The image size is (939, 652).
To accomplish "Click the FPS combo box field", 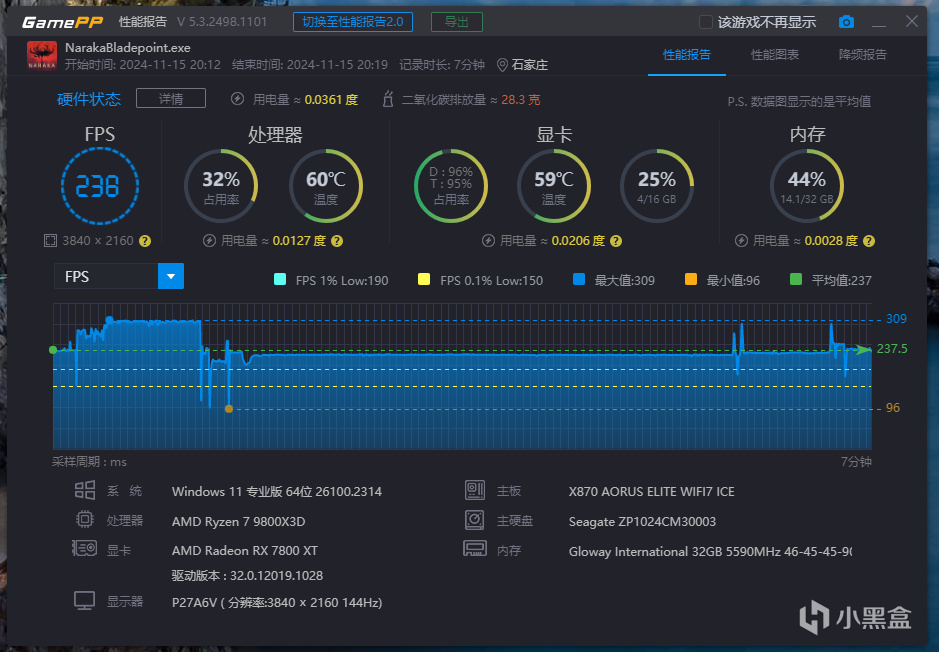I will click(x=119, y=276).
